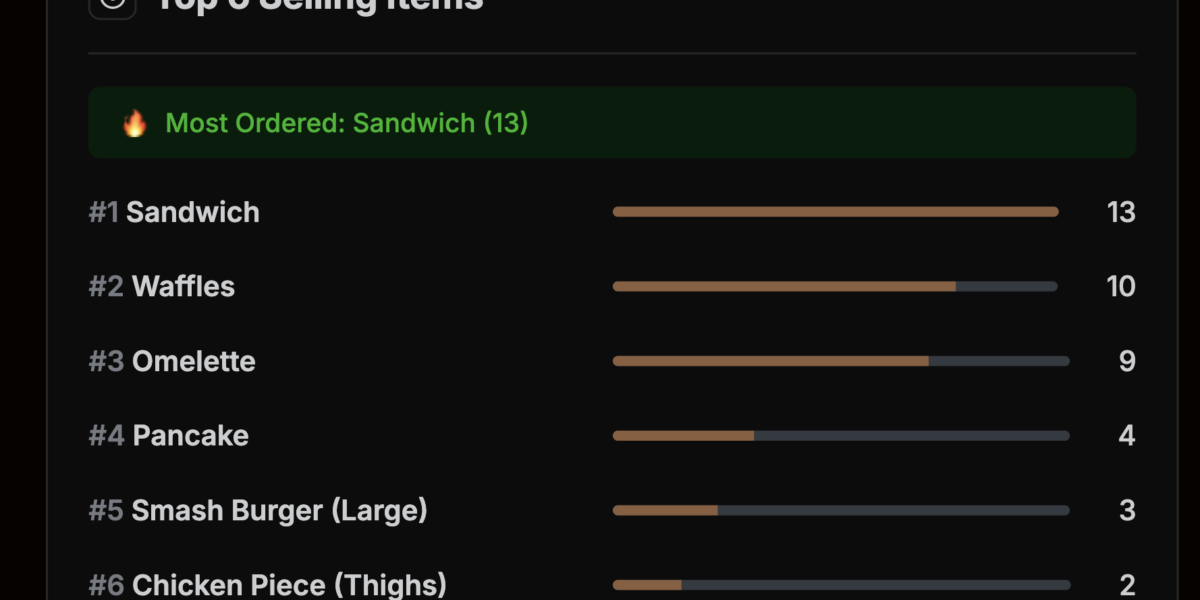
Task: Click the Pancake count of 4
Action: [x=1127, y=436]
